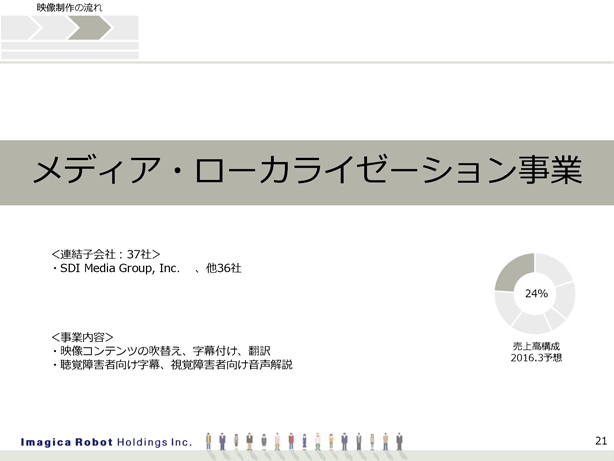614x461 pixels.
Task: Click the 24% value in donut chart
Action: click(x=536, y=293)
